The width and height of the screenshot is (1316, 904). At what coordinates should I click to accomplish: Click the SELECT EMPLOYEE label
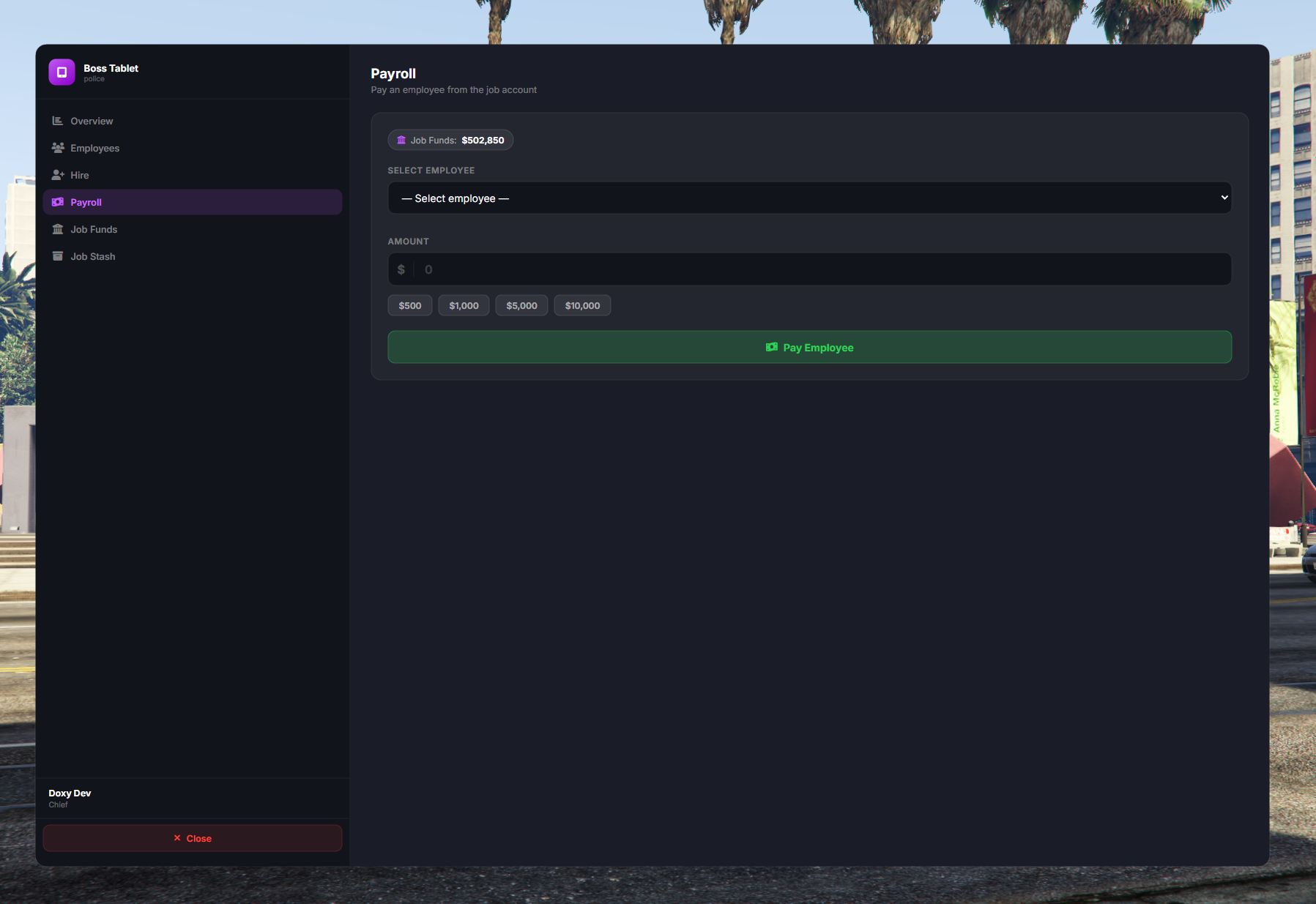tap(431, 171)
